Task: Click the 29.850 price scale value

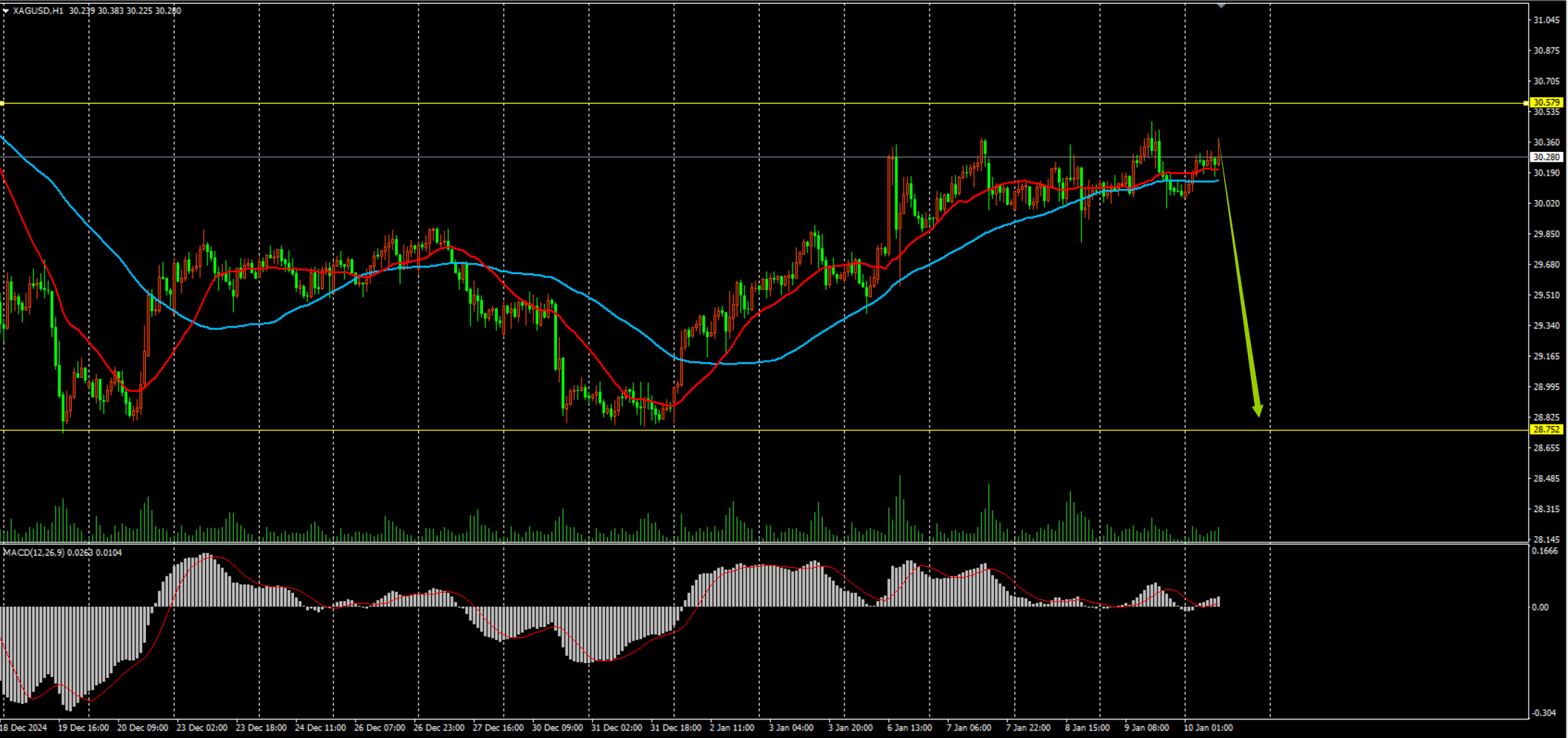Action: tap(1547, 234)
